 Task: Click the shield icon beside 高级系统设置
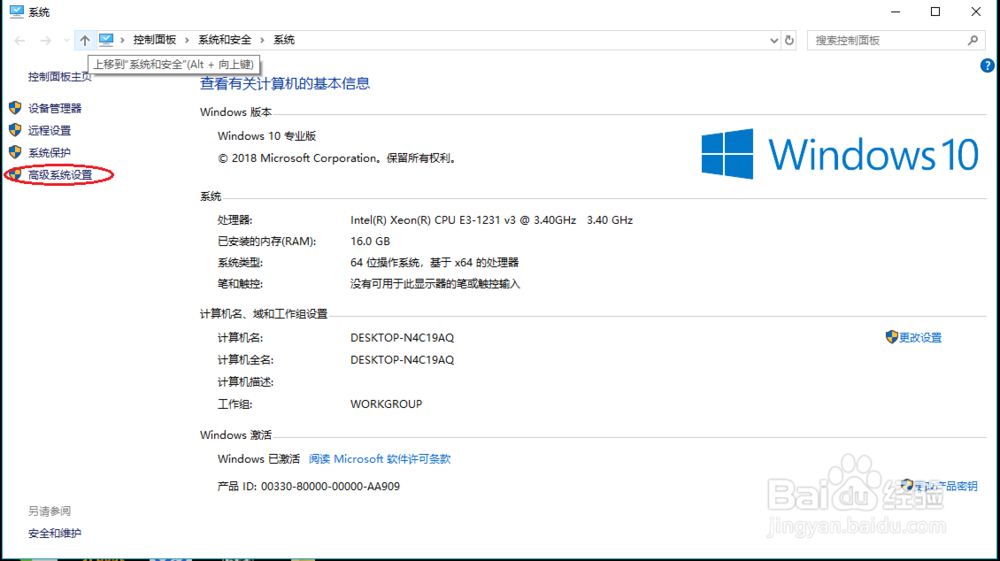click(x=15, y=174)
